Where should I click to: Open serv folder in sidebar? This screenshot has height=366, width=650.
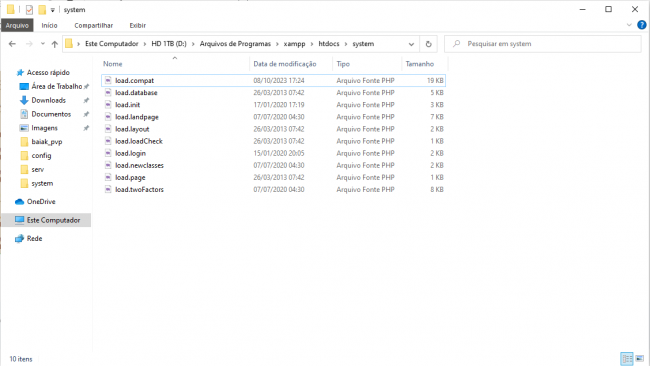point(38,170)
